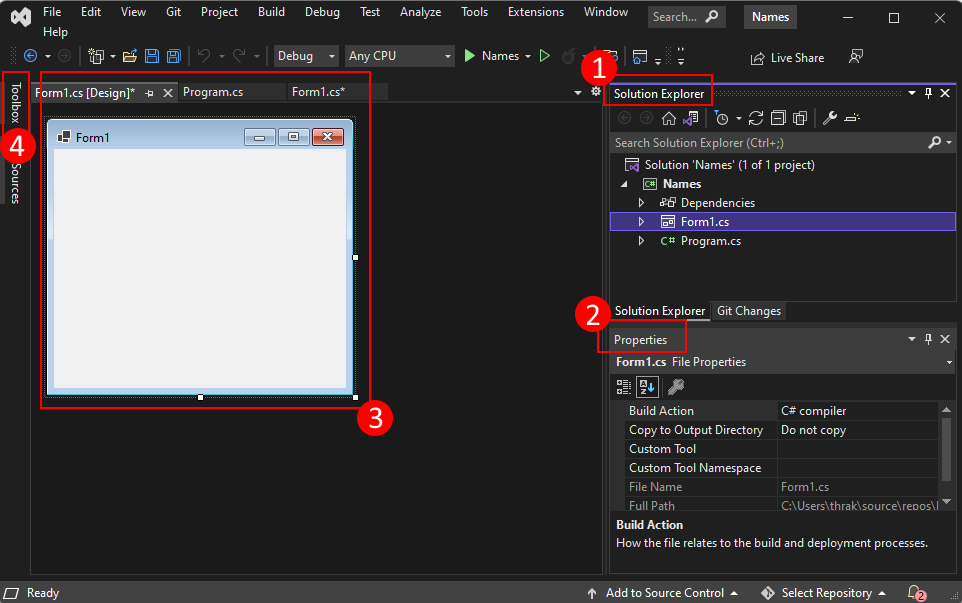Toggle Show All Files in Solution Explorer
This screenshot has width=962, height=603.
799,118
